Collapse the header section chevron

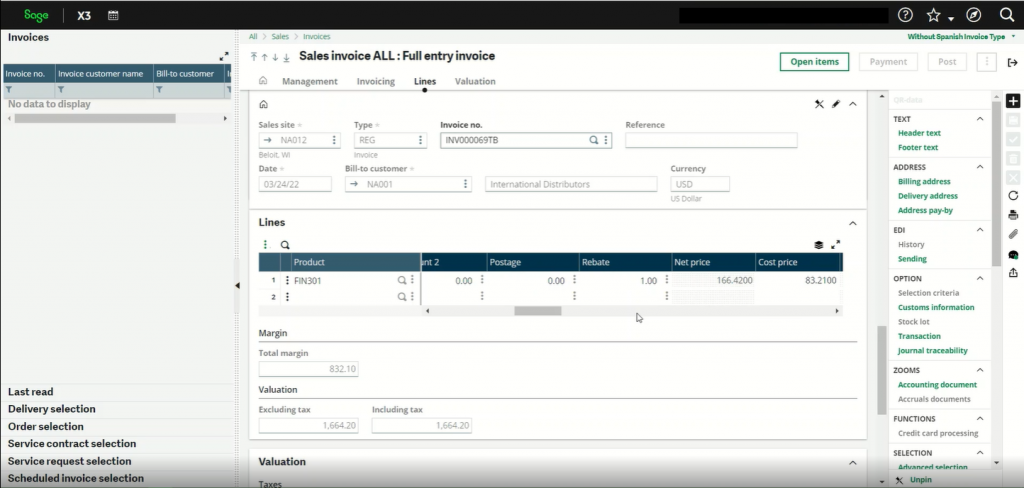point(852,104)
